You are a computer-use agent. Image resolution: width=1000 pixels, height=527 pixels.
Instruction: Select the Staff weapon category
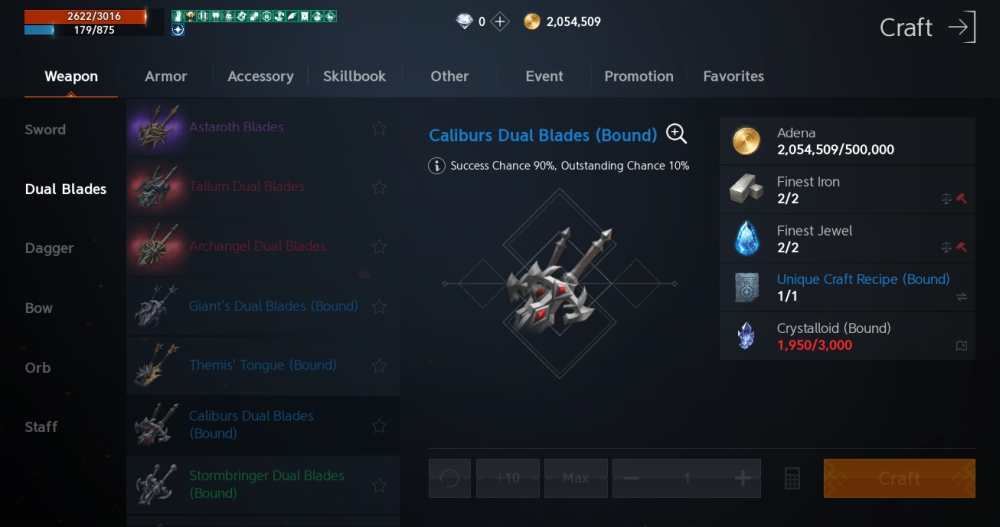41,427
